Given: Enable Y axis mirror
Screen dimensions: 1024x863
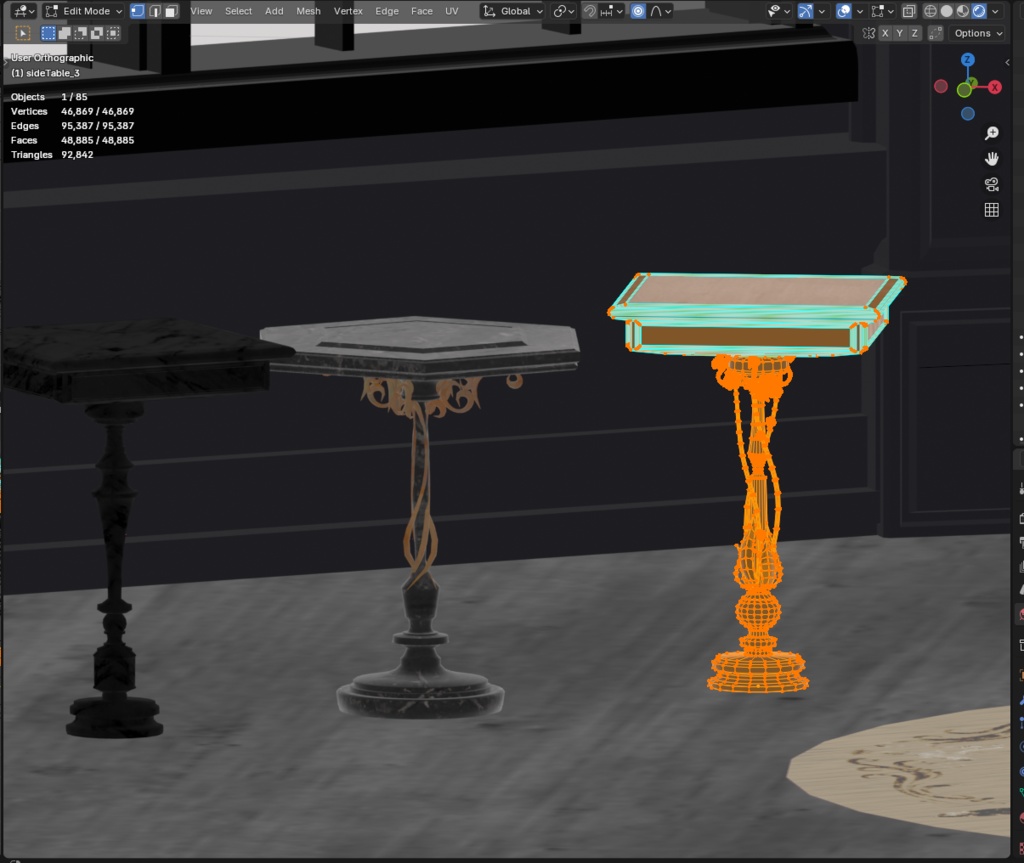Looking at the screenshot, I should pyautogui.click(x=900, y=33).
